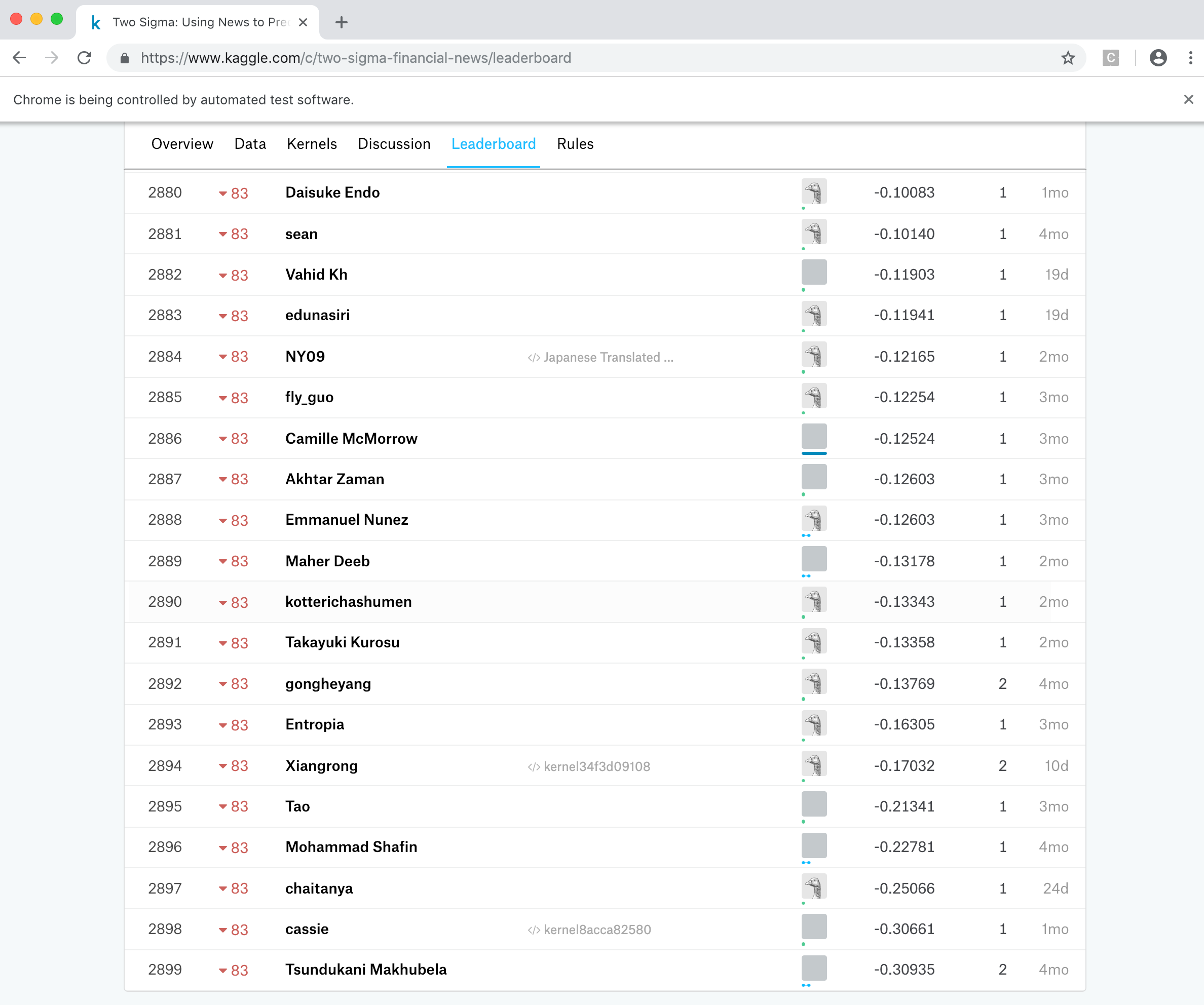Click the site lock icon in the address bar
Image resolution: width=1204 pixels, height=1005 pixels.
pyautogui.click(x=125, y=58)
